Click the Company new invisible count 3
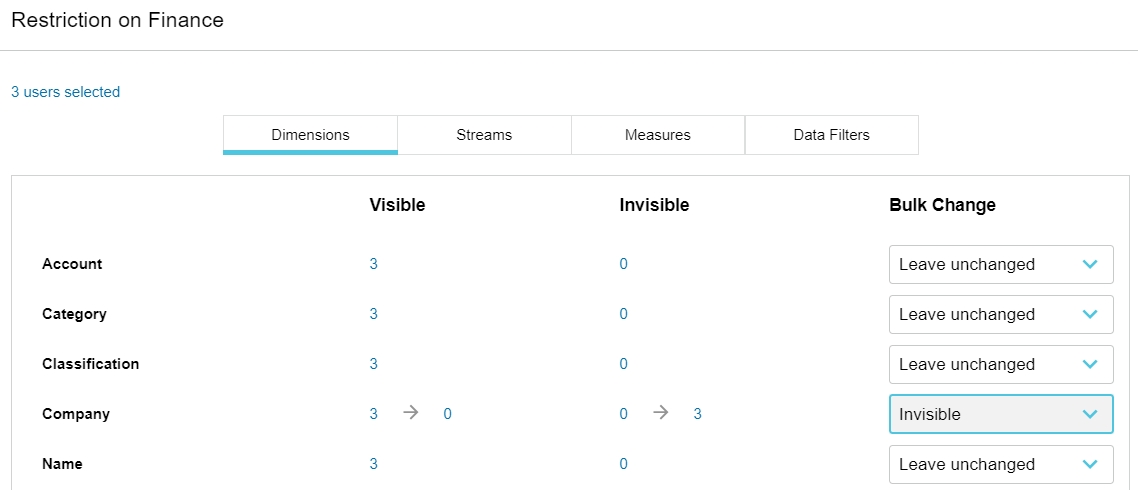 pos(698,415)
